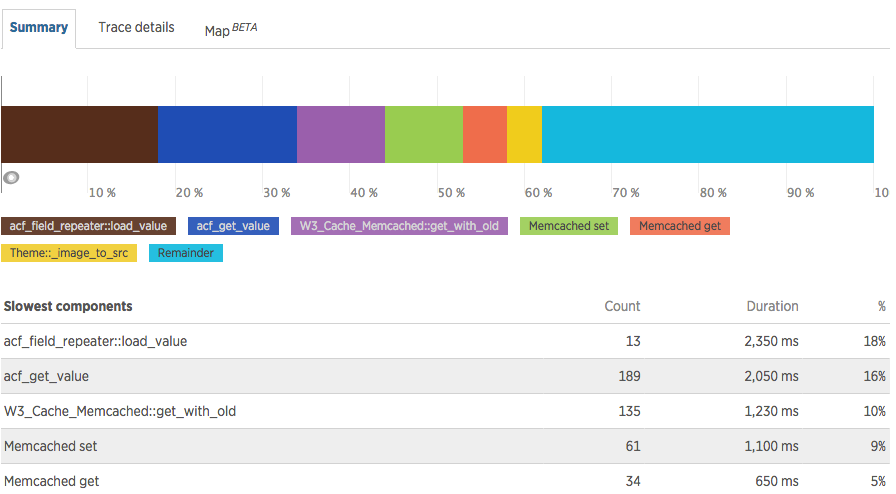Click the yellow segment of the stacked bar
This screenshot has width=896, height=494.
(524, 134)
